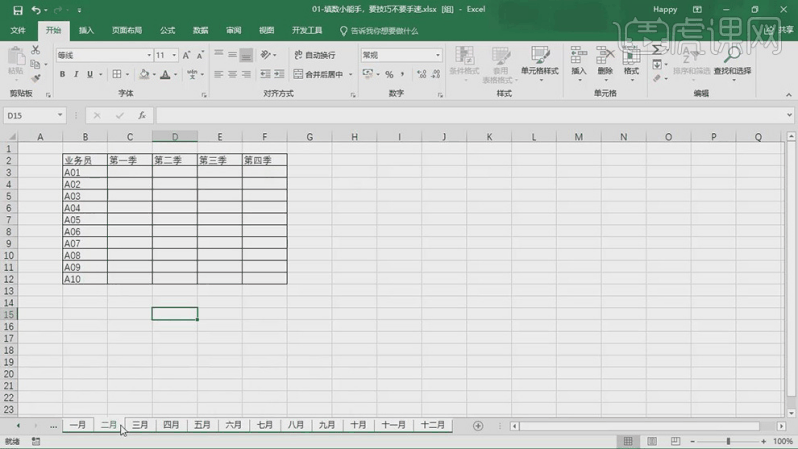The height and width of the screenshot is (449, 798).
Task: Save the workbook with the Save icon
Action: [18, 10]
